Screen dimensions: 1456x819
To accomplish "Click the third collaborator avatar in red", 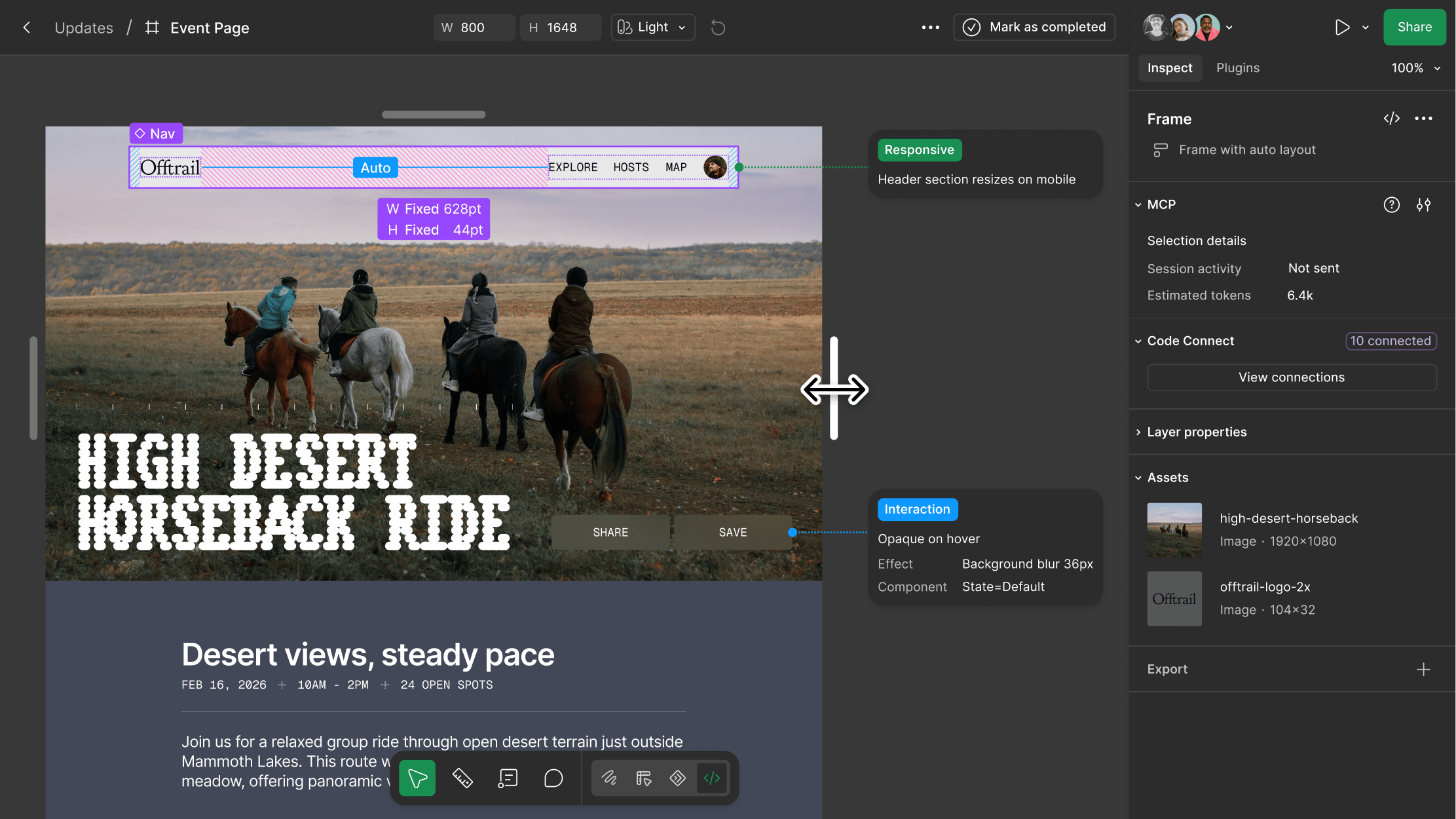I will pyautogui.click(x=1207, y=28).
